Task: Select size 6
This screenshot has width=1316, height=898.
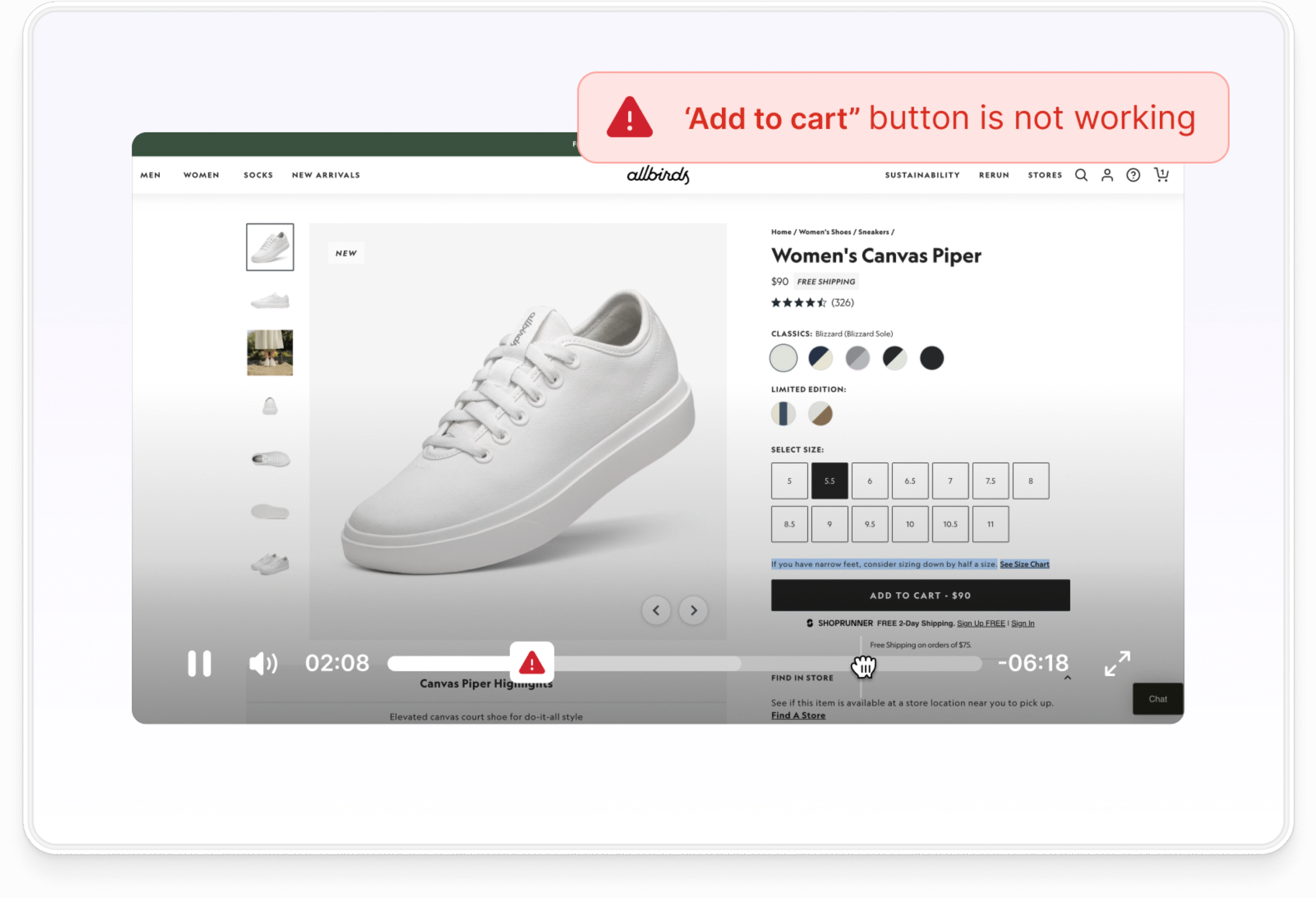Action: click(x=870, y=481)
